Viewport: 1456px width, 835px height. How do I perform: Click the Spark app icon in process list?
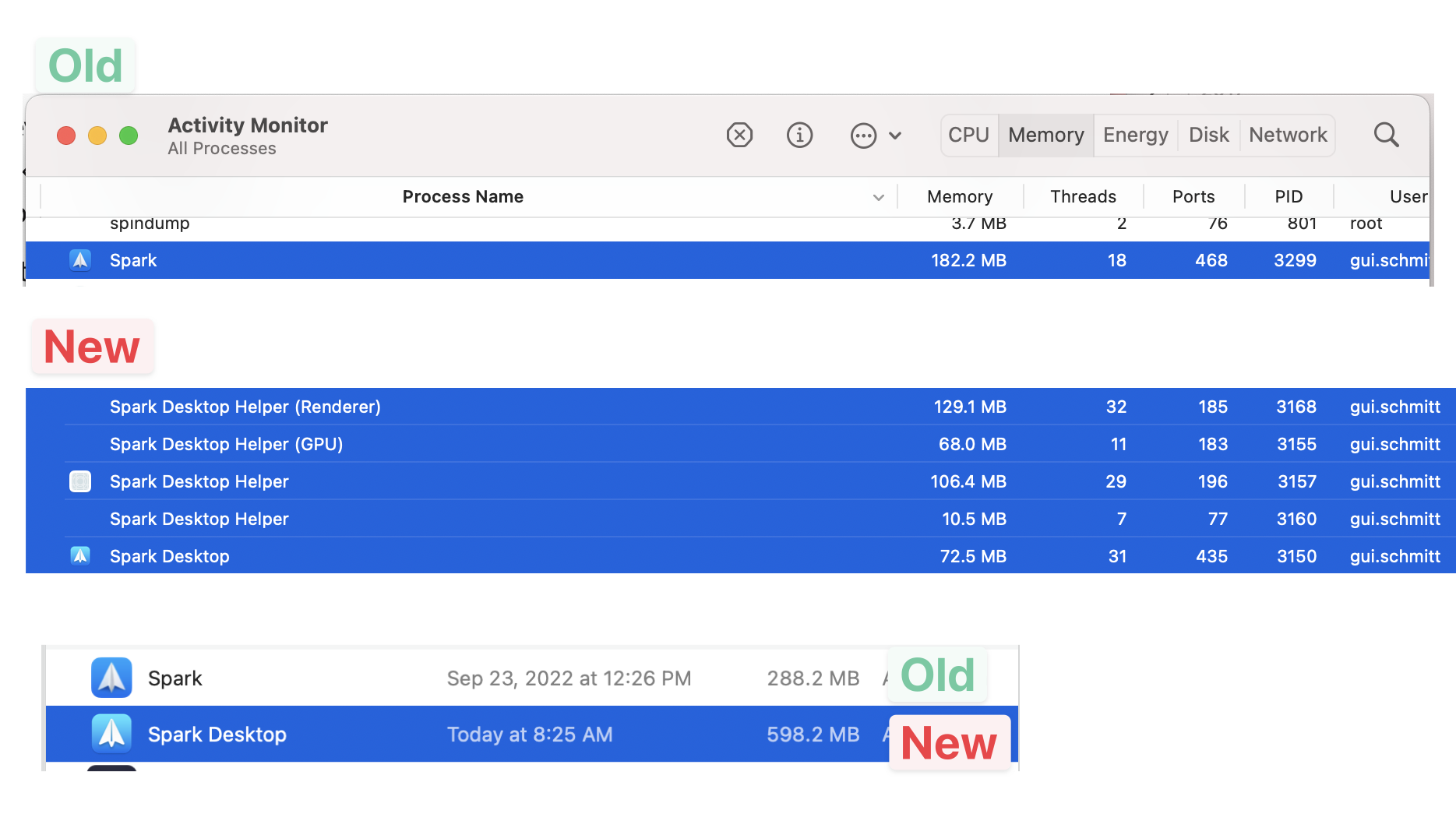point(80,260)
